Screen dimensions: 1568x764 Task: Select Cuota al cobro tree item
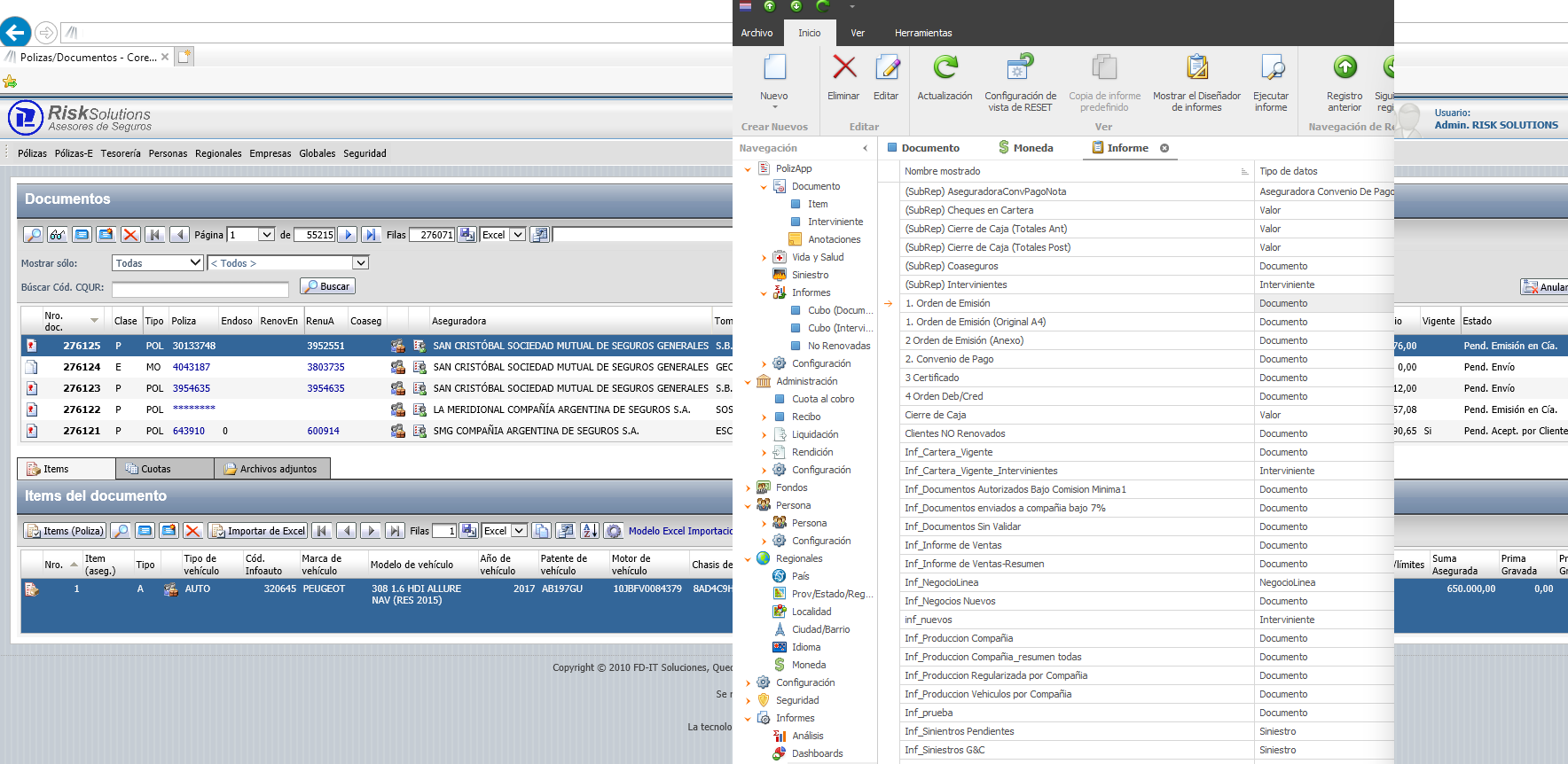pos(823,399)
